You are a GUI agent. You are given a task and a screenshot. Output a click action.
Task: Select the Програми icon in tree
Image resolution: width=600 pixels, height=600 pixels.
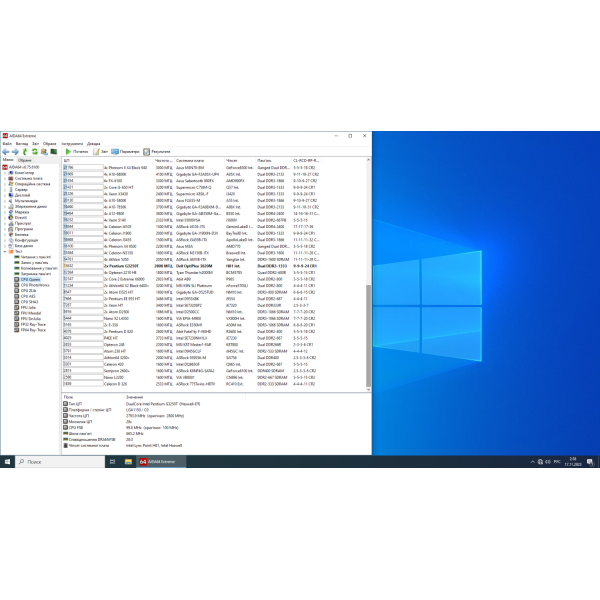tap(11, 229)
